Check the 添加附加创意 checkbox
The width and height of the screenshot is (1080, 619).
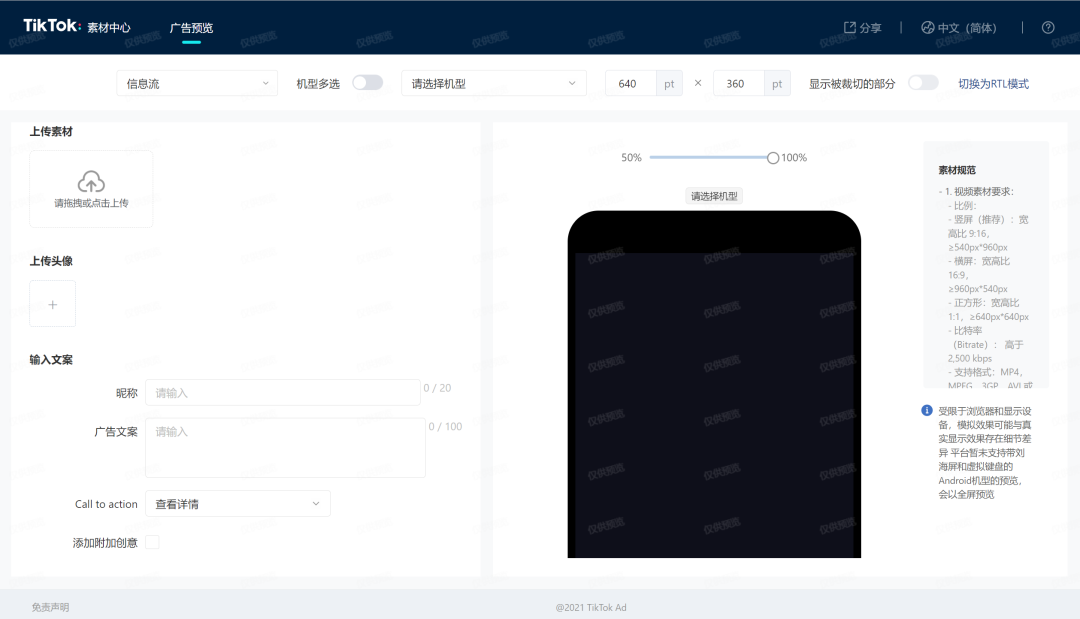152,542
